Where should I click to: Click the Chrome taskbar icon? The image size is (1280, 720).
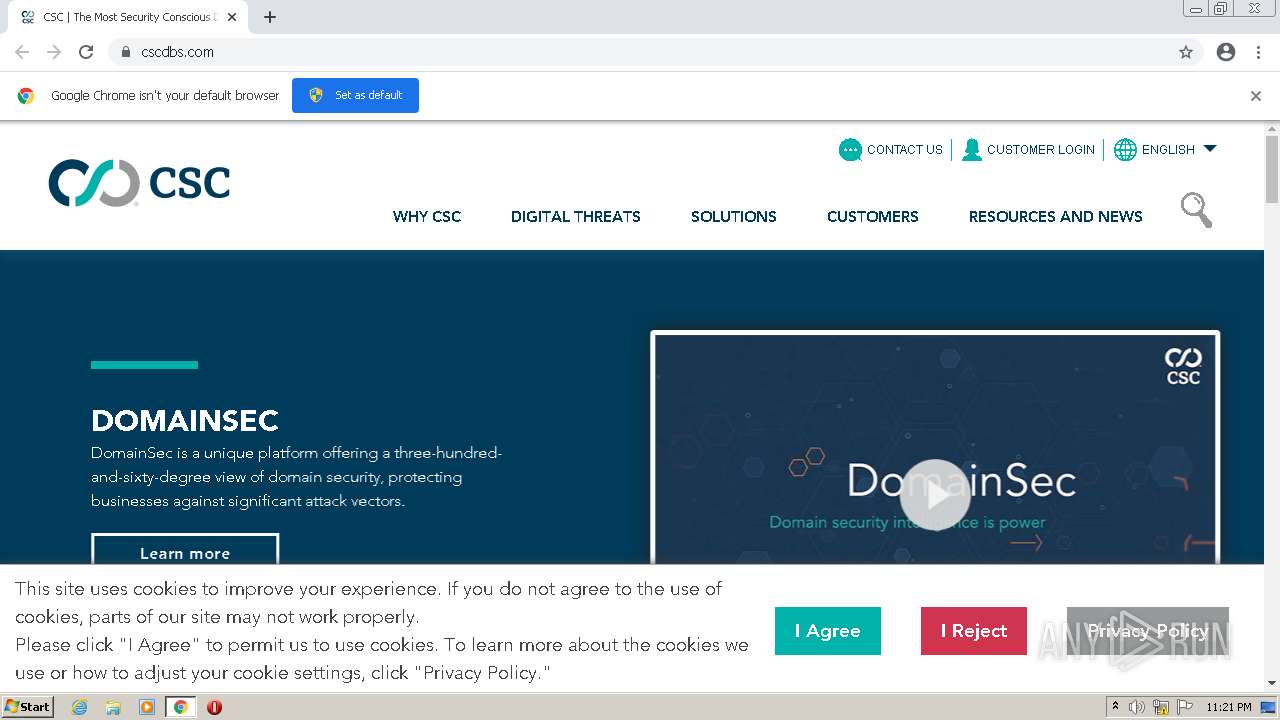tap(180, 707)
